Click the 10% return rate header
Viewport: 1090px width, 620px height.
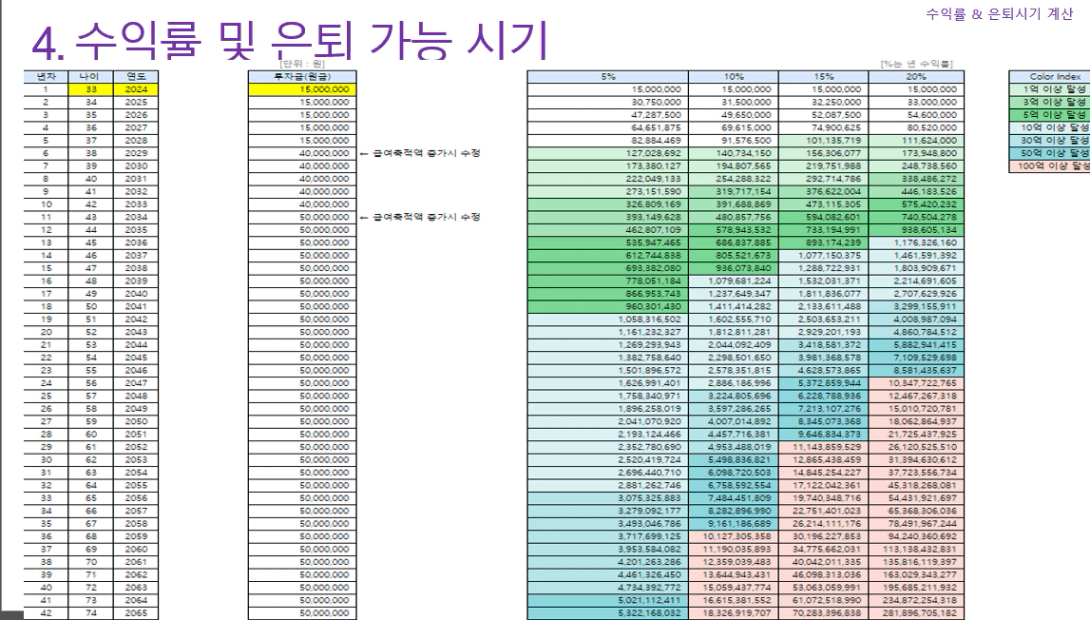point(733,76)
